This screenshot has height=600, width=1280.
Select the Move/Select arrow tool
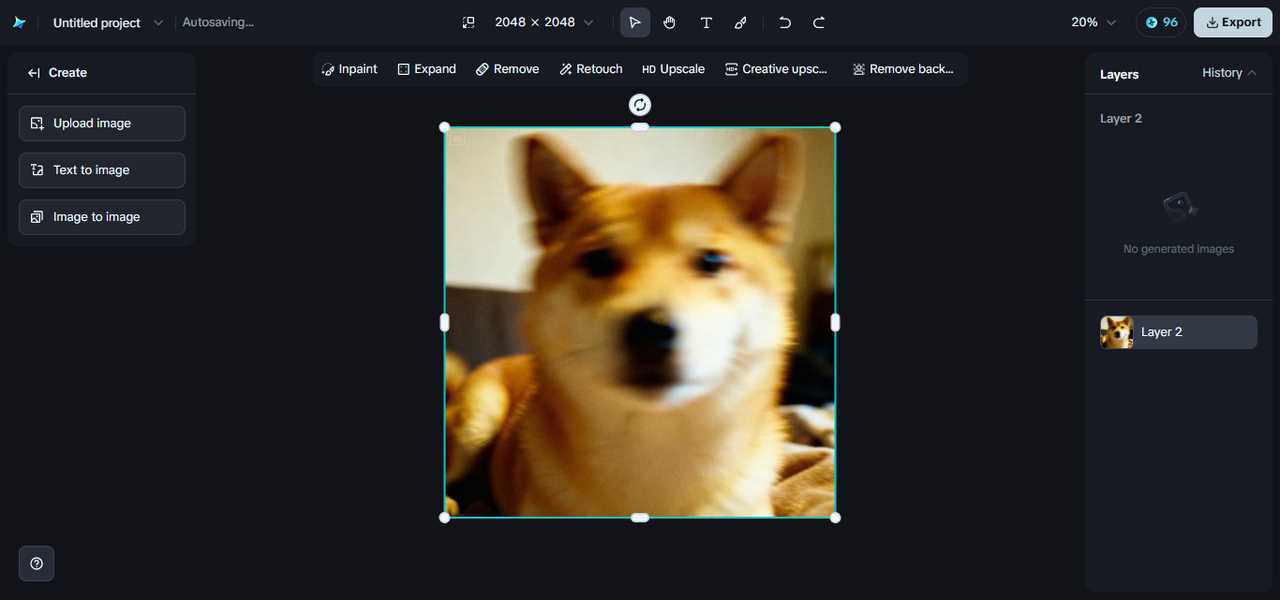coord(635,22)
